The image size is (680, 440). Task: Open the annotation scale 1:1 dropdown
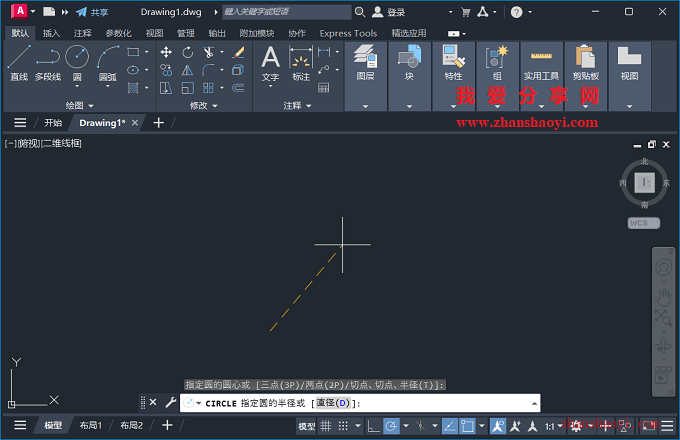[554, 427]
